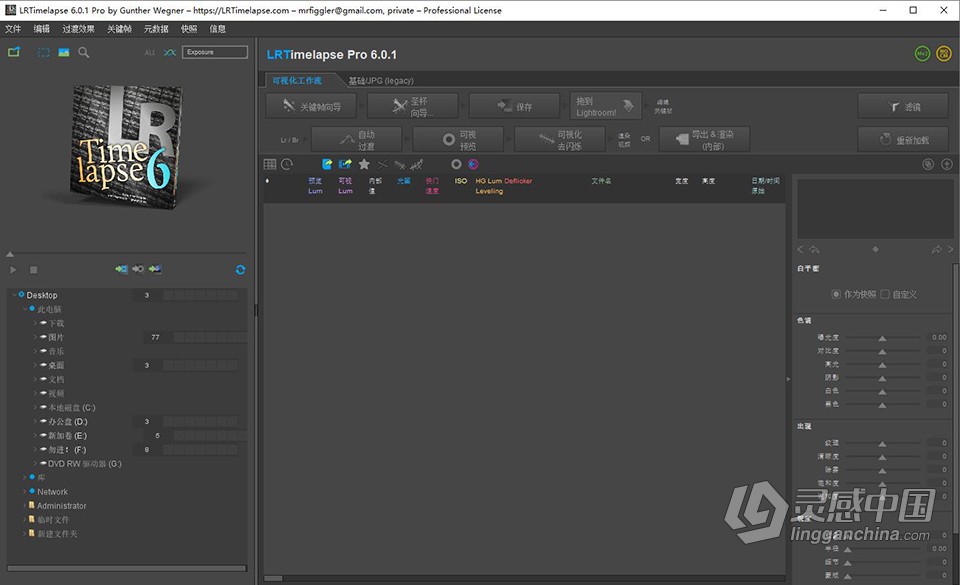The height and width of the screenshot is (585, 960).
Task: Open the 编辑 menu
Action: (42, 29)
